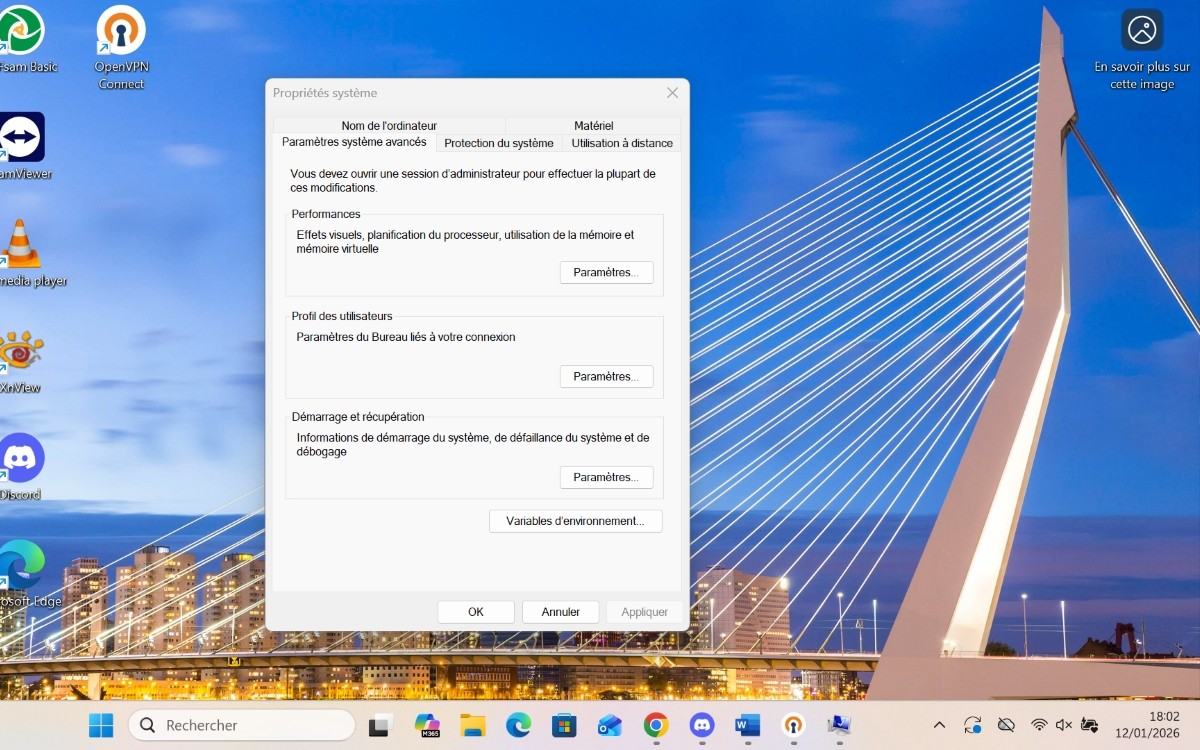
Task: Open Paramètres under Démarrage et récupération
Action: [606, 477]
